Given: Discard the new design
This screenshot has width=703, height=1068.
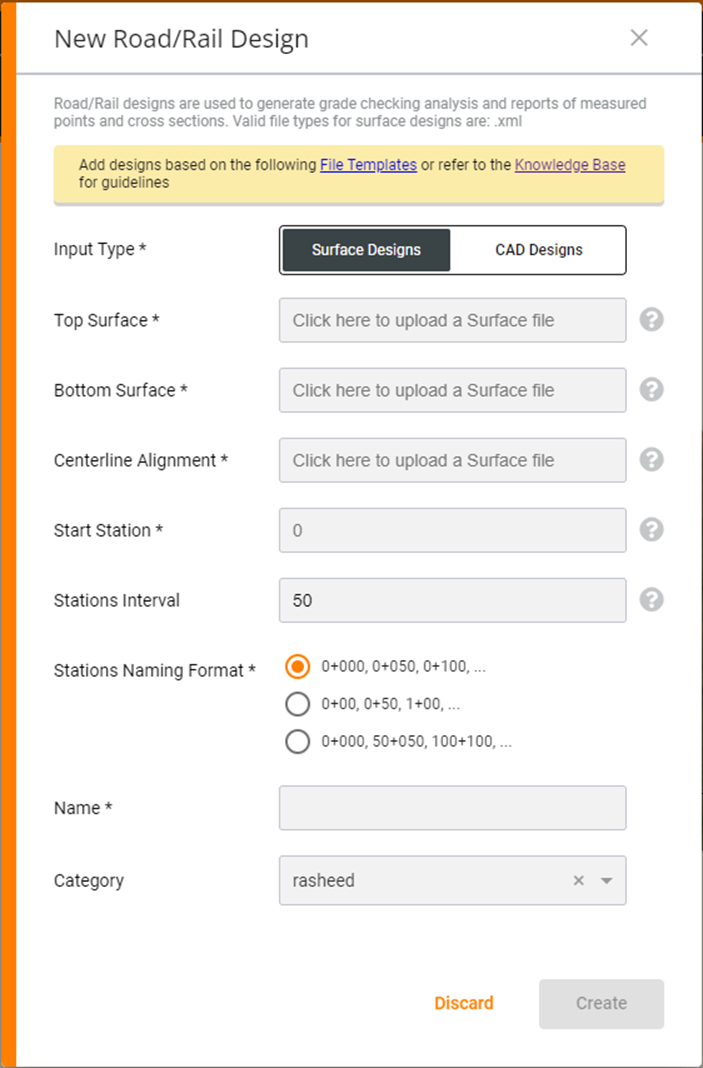Looking at the screenshot, I should [464, 1003].
